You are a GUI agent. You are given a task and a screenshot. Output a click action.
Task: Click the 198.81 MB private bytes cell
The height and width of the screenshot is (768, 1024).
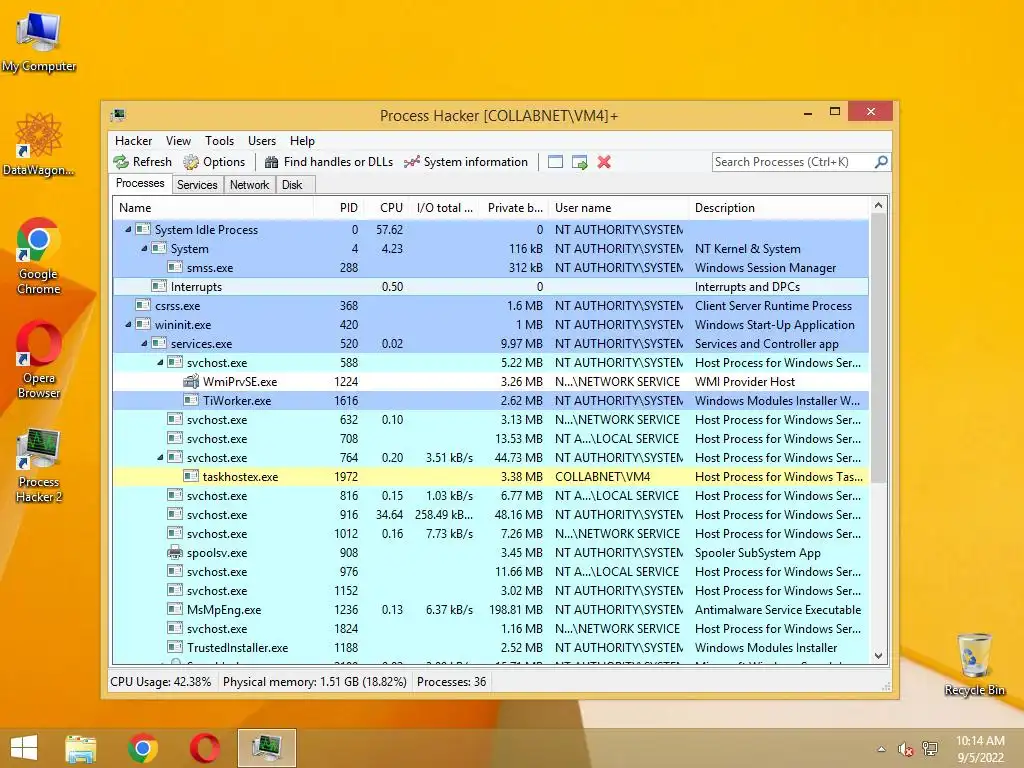(x=515, y=610)
